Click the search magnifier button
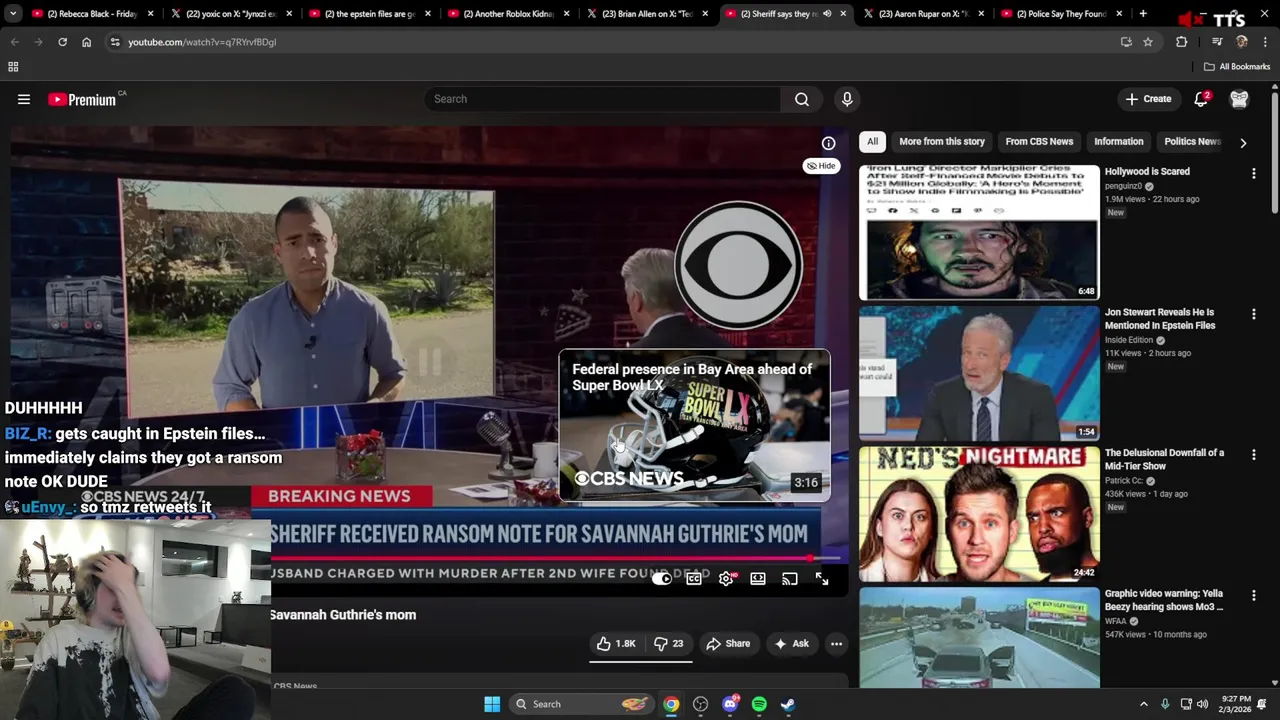The width and height of the screenshot is (1280, 720). tap(801, 99)
